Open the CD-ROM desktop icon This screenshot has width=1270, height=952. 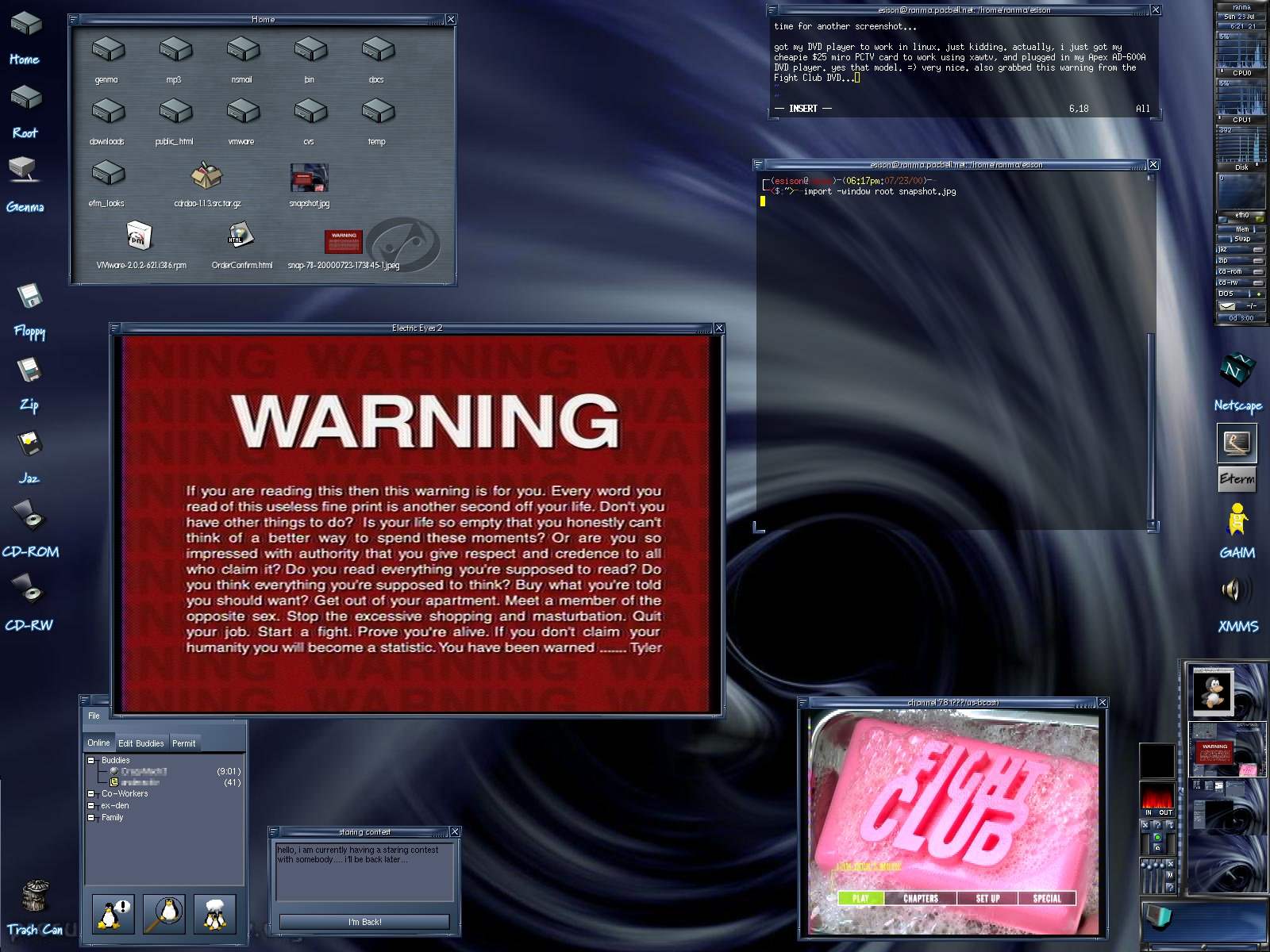tap(30, 515)
